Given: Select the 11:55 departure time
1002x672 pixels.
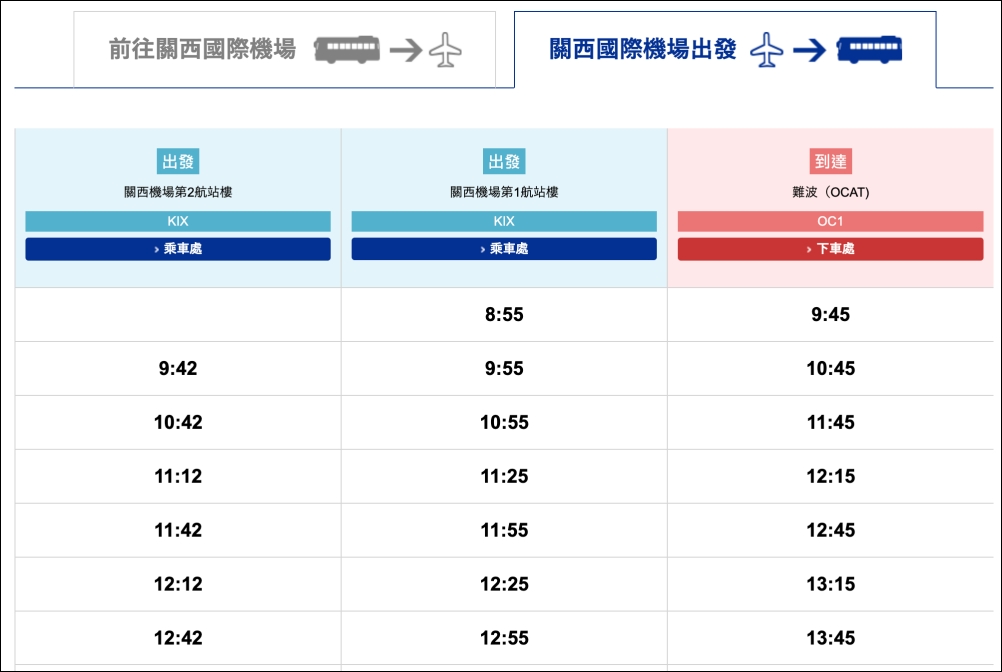Looking at the screenshot, I should click(x=504, y=530).
